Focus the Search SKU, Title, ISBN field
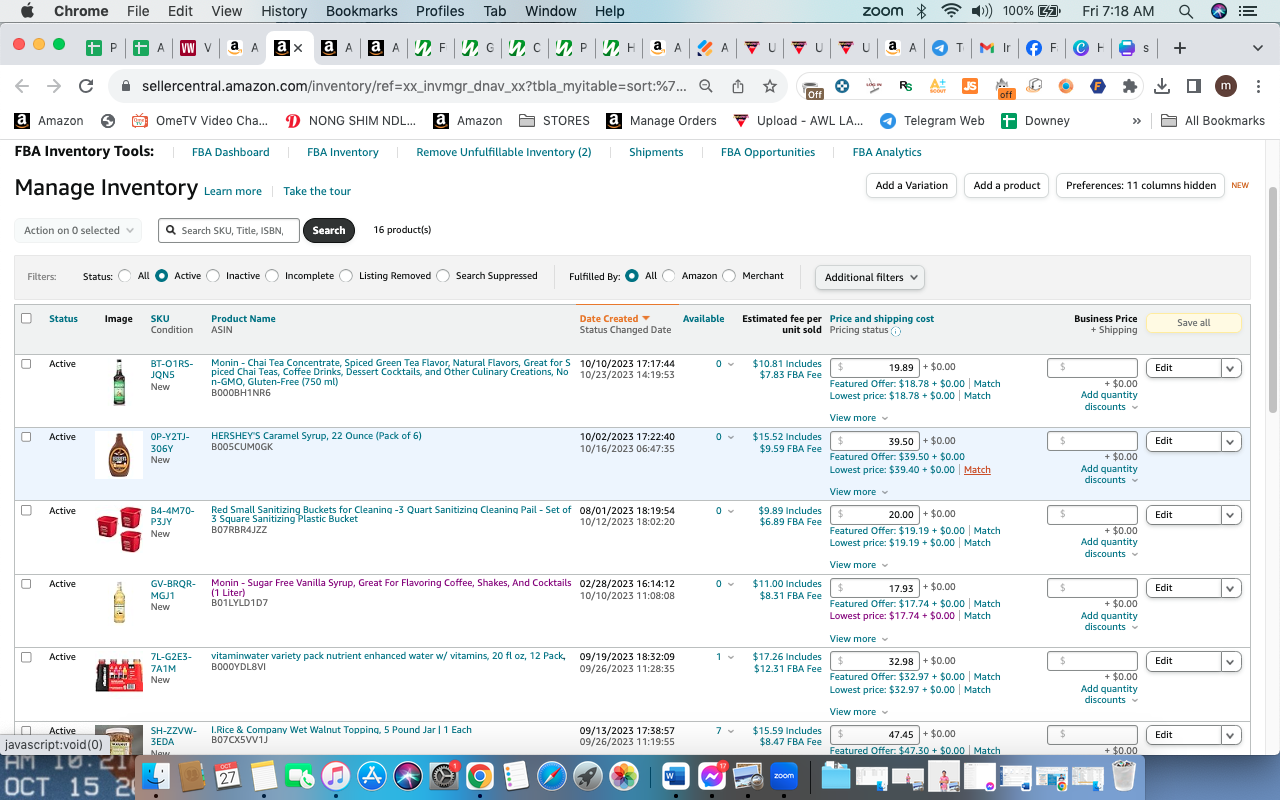This screenshot has height=800, width=1280. pos(229,230)
